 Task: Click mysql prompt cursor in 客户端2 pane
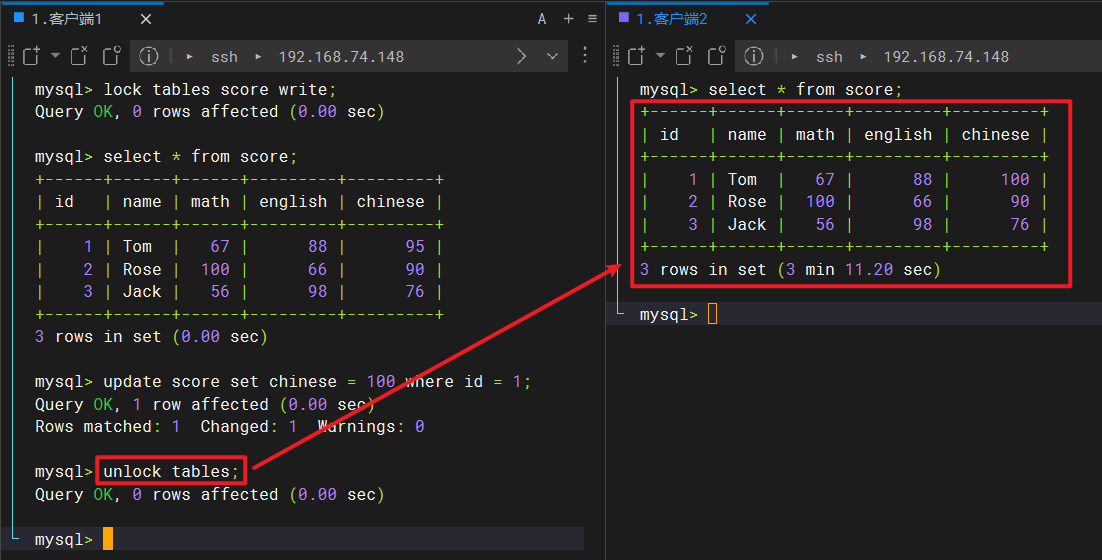713,314
